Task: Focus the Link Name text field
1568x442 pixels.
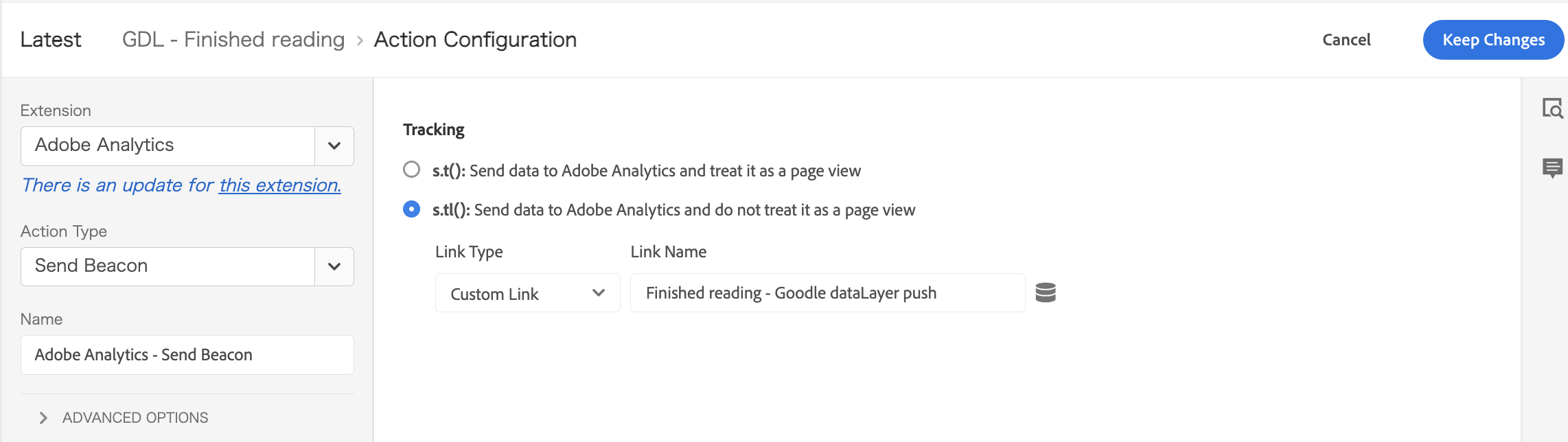Action: click(x=827, y=293)
